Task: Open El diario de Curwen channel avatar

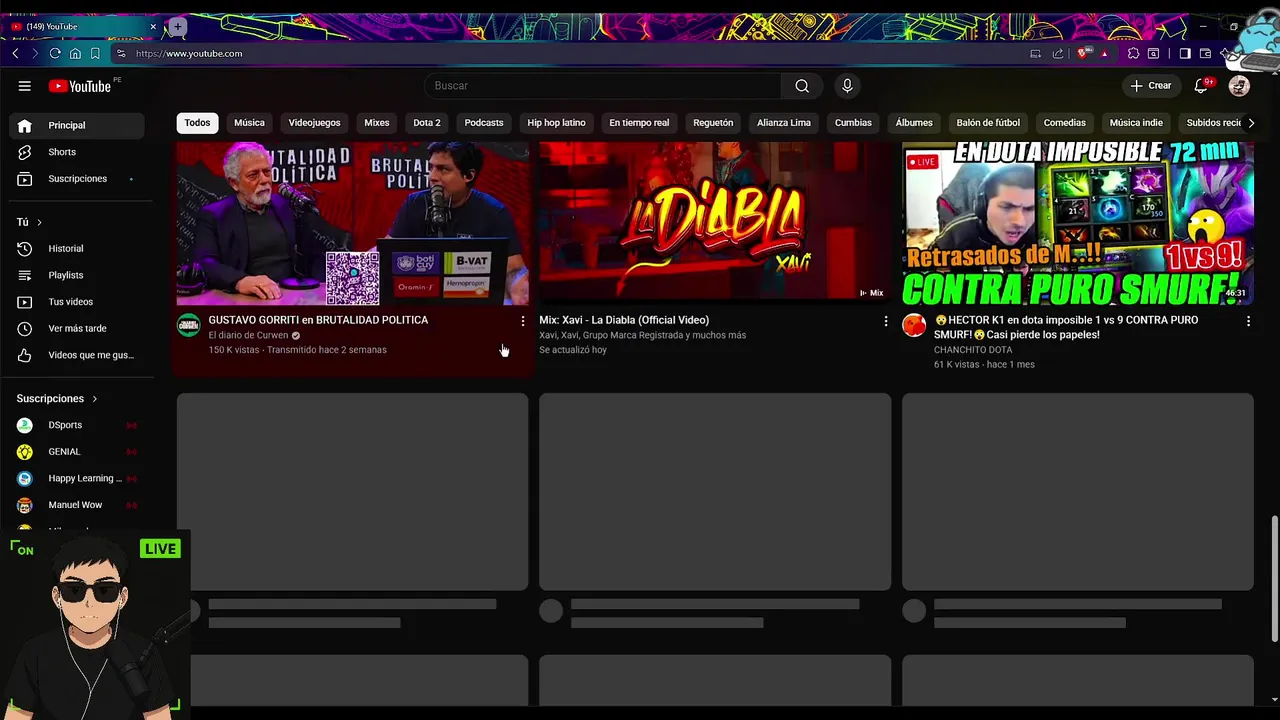Action: 189,325
